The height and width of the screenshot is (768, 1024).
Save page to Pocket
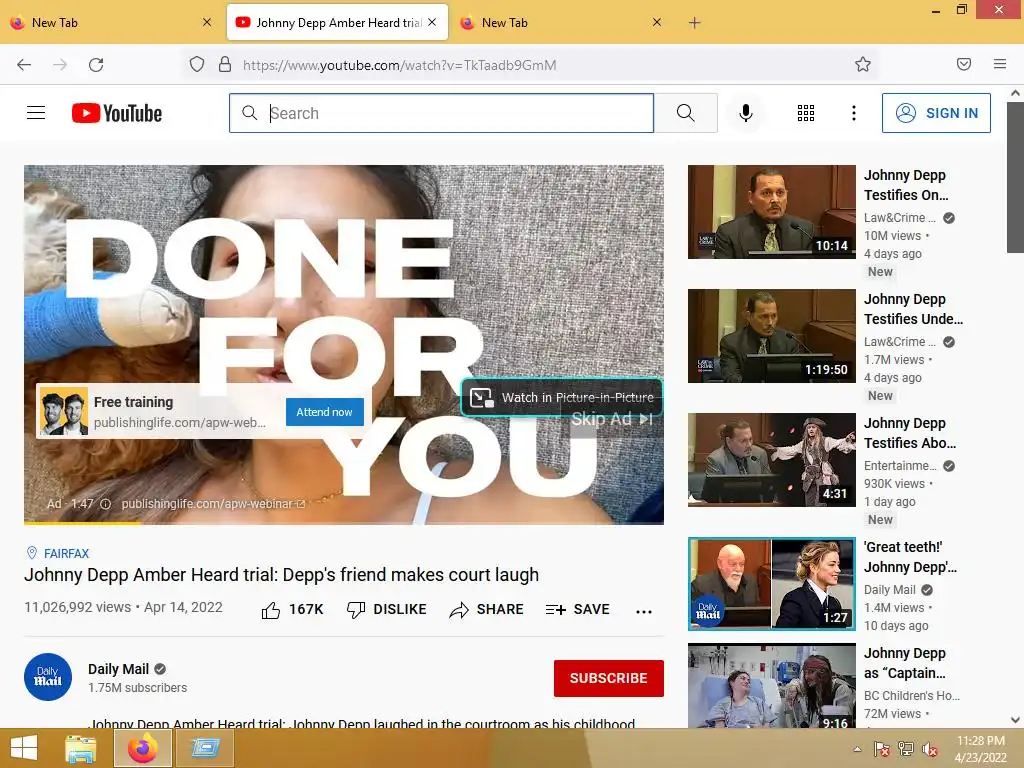pos(964,64)
